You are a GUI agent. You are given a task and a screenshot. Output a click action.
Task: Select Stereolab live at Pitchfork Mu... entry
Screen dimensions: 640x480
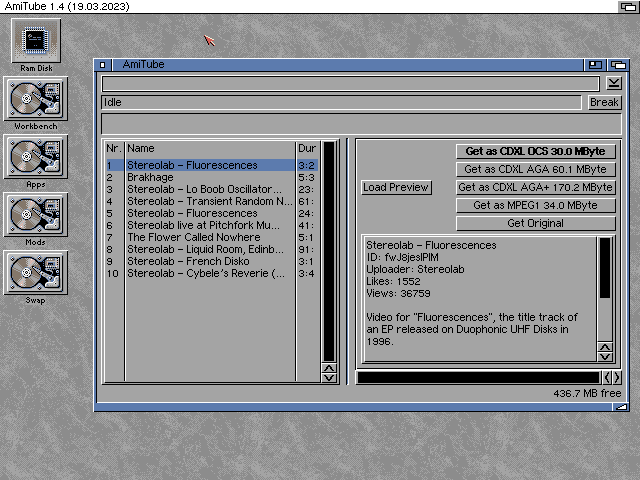click(212, 225)
